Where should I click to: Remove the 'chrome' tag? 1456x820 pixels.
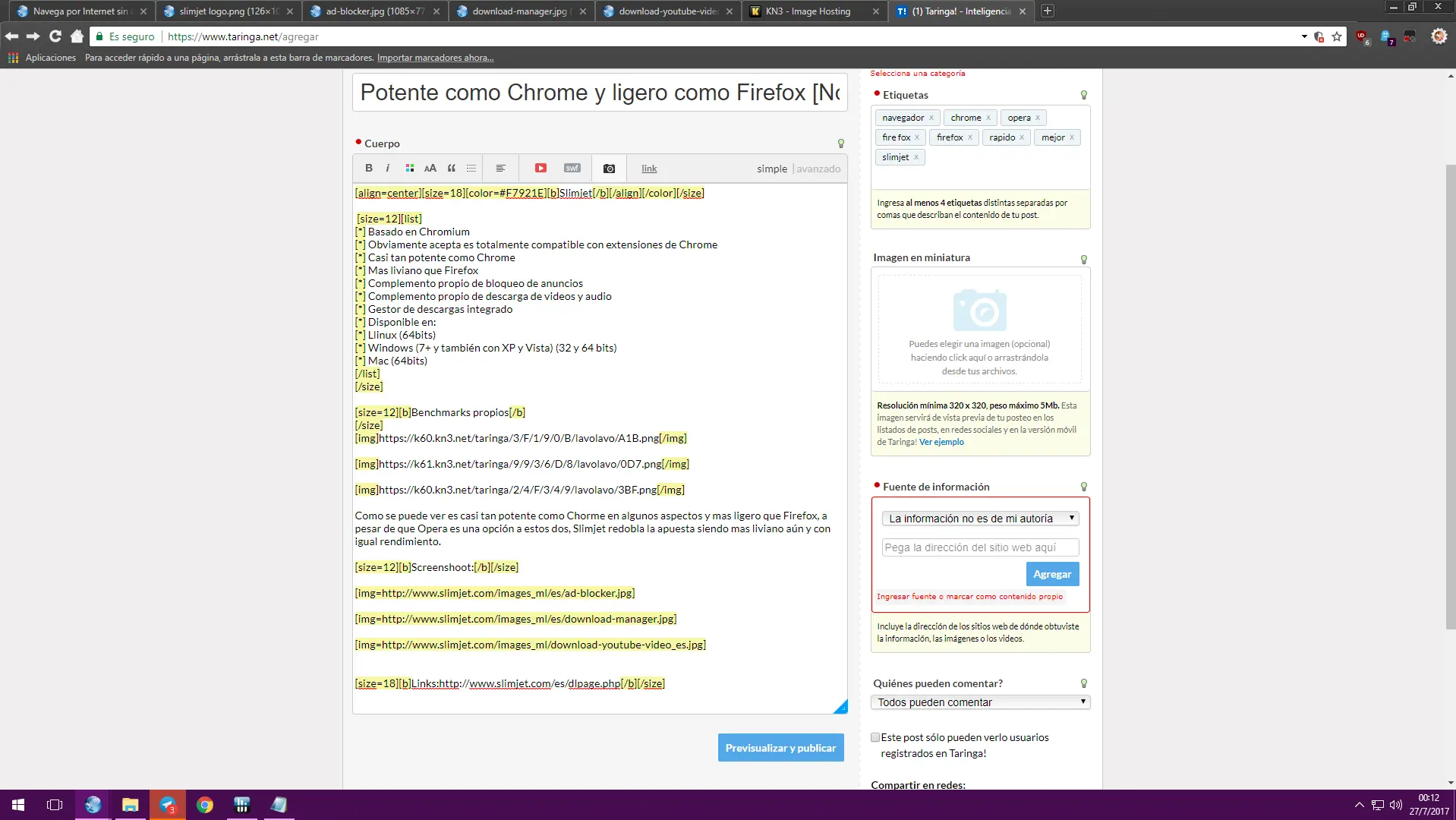tap(988, 118)
